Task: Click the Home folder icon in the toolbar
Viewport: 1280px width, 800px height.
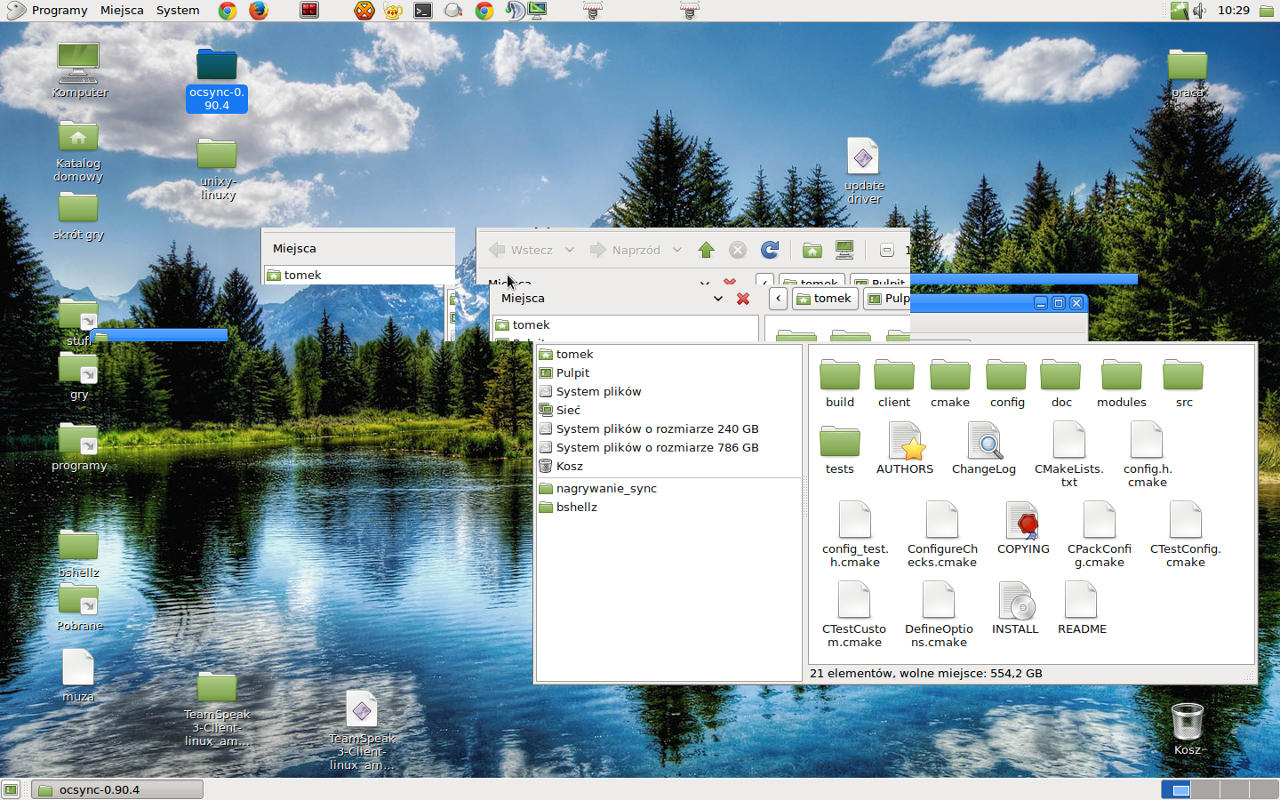Action: click(812, 250)
